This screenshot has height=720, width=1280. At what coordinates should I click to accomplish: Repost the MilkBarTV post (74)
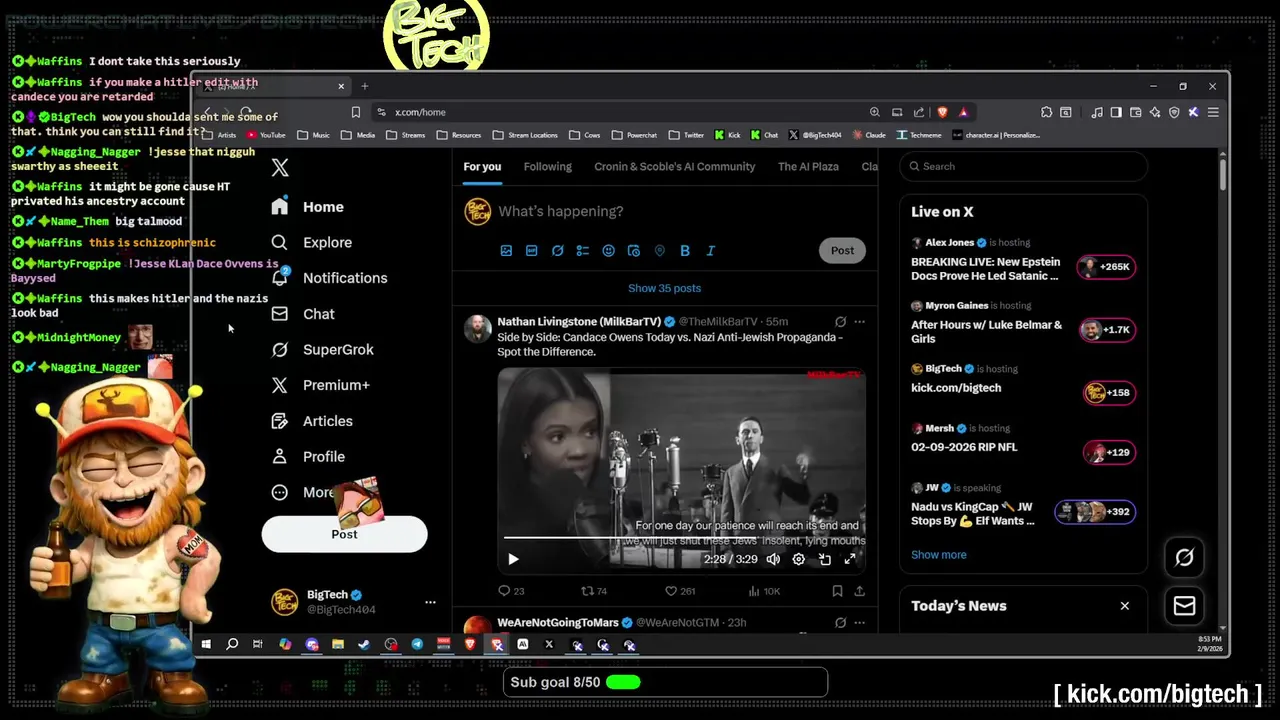[x=594, y=591]
